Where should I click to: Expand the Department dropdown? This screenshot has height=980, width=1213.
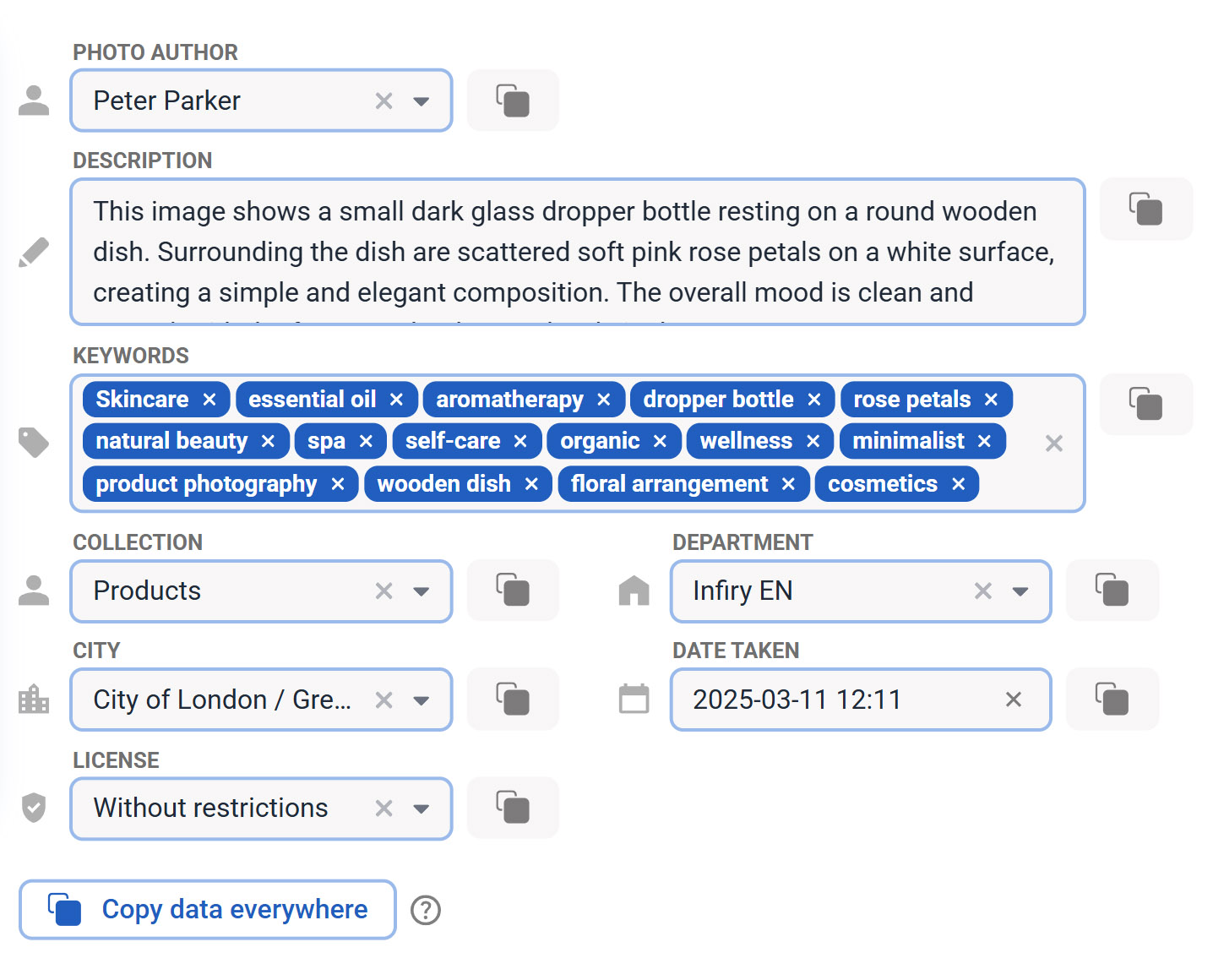pos(1020,591)
